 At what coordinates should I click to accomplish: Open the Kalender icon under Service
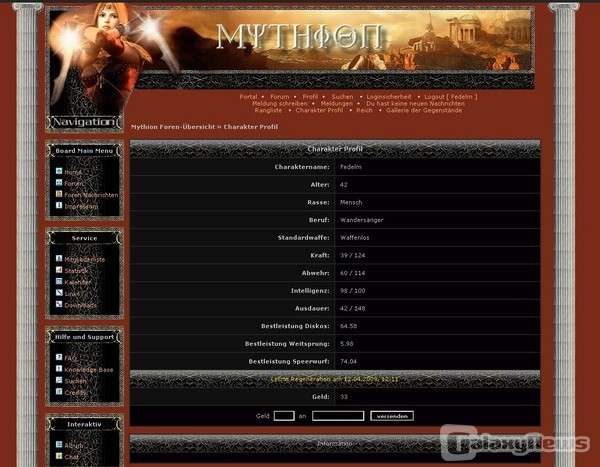(59, 281)
